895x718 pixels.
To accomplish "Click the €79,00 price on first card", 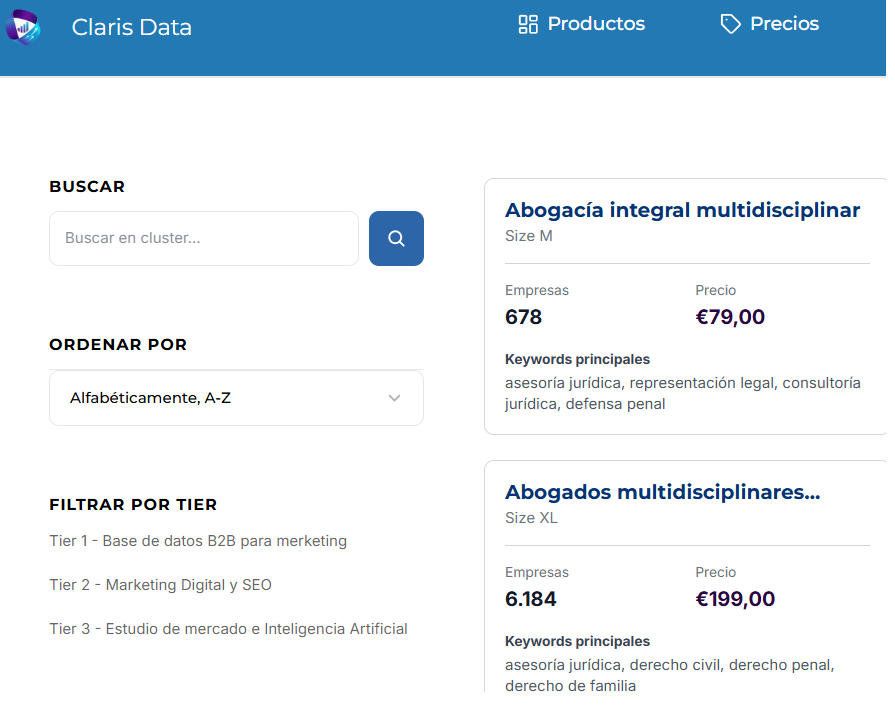I will pyautogui.click(x=730, y=317).
